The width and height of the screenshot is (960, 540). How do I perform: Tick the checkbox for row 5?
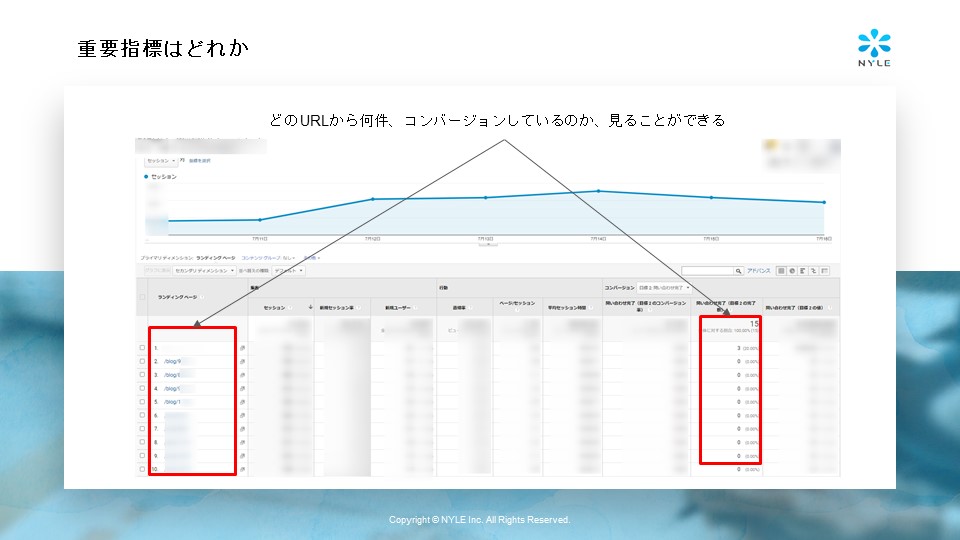[142, 402]
